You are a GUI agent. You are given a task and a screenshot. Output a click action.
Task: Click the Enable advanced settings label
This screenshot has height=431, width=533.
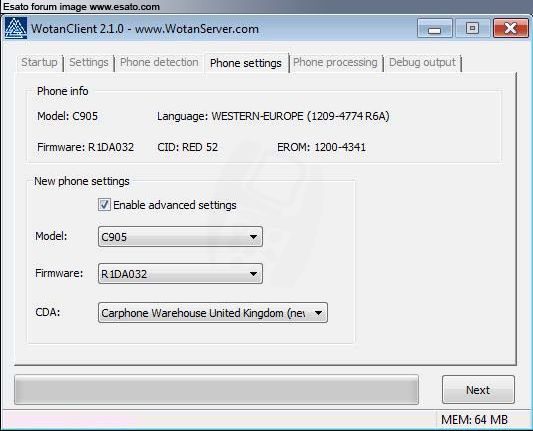click(x=175, y=205)
